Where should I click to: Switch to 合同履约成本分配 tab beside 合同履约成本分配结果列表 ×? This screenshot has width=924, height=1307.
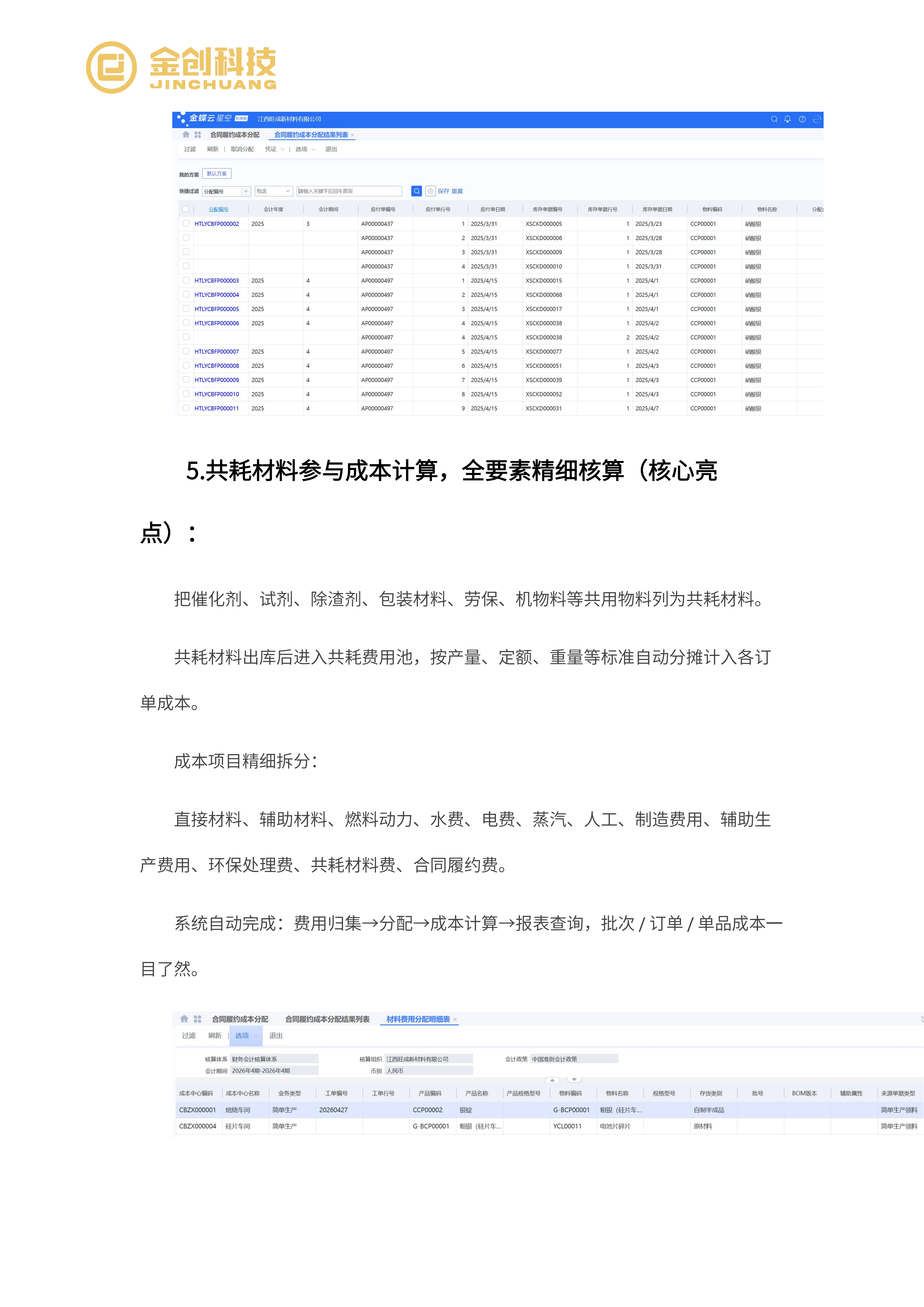point(235,135)
